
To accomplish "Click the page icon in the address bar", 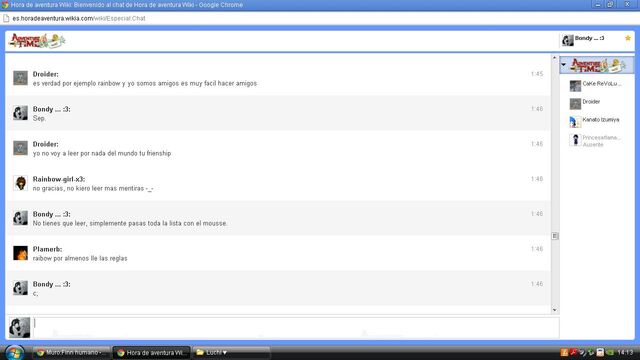I will pos(6,18).
